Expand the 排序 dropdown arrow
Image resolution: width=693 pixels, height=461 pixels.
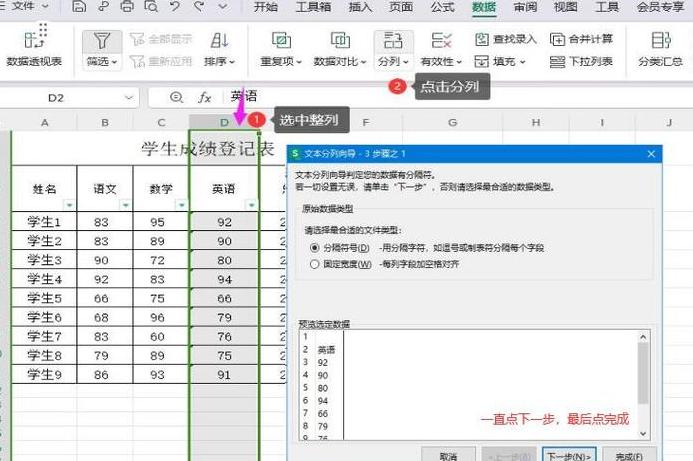coord(232,62)
